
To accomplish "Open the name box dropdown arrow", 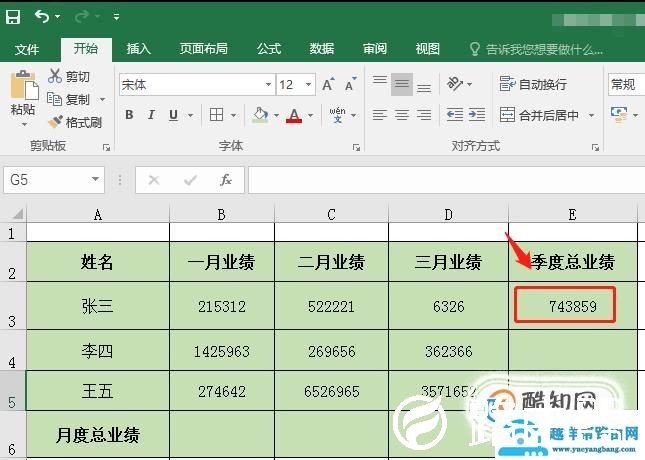I will pos(95,179).
